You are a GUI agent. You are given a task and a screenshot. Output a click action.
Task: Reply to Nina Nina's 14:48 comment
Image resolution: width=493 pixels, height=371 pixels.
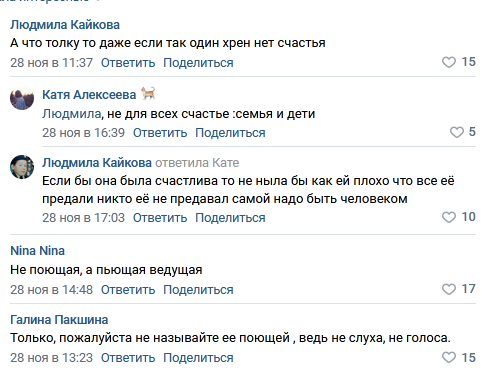click(128, 290)
